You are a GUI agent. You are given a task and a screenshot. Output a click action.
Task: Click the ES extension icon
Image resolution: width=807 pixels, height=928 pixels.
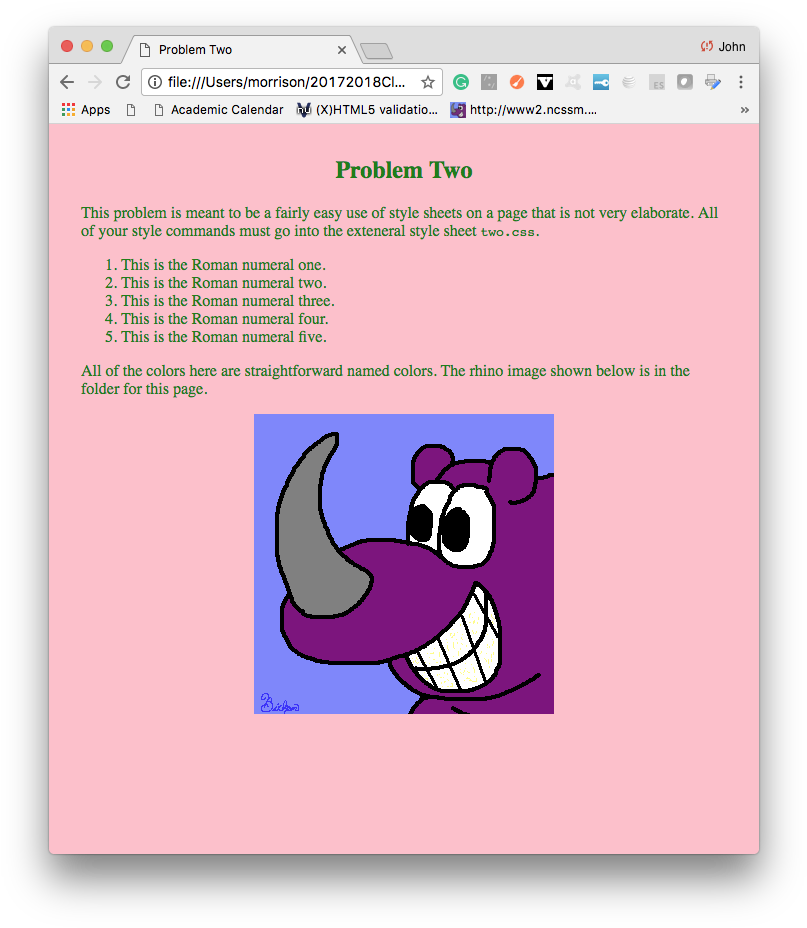click(657, 82)
